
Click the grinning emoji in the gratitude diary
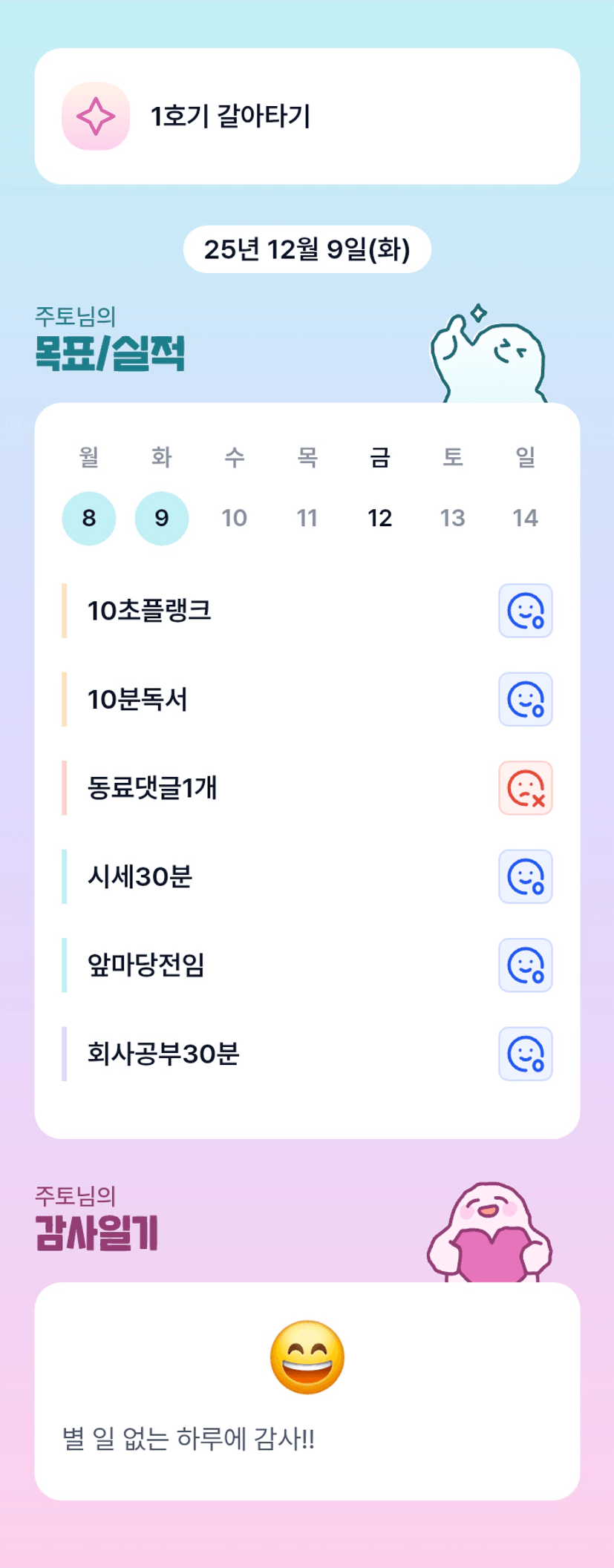307,1357
